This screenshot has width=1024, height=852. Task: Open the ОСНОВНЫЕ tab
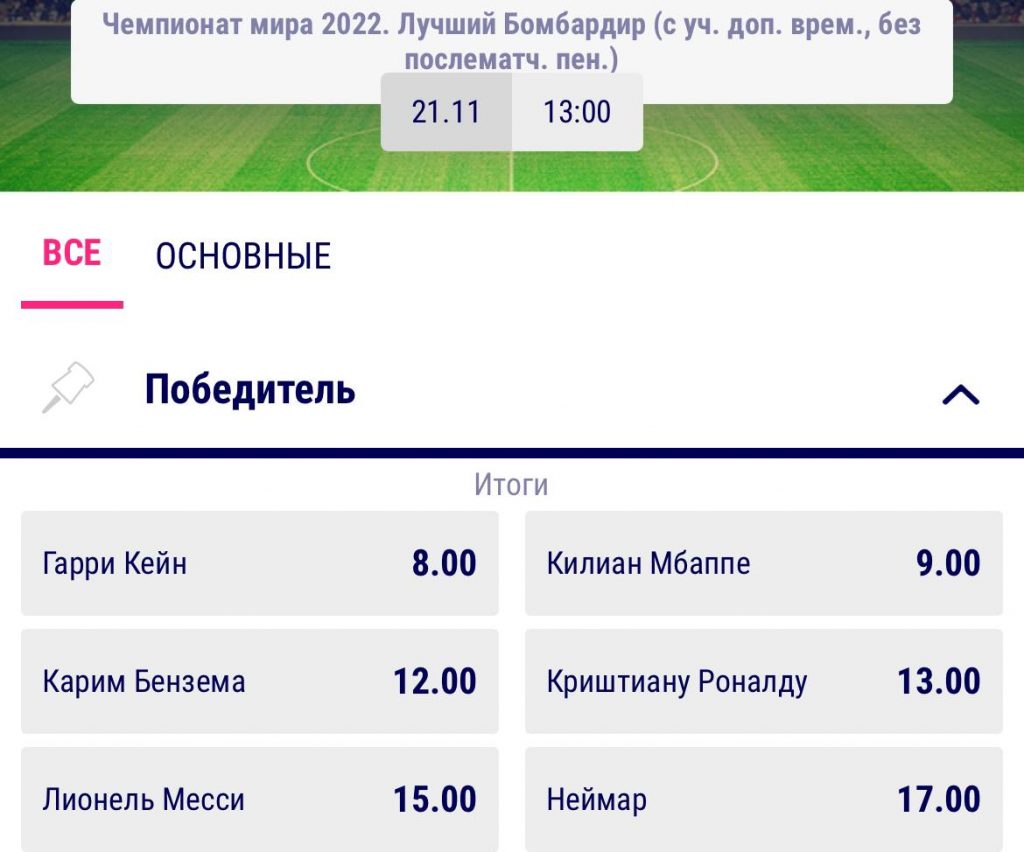pos(243,257)
